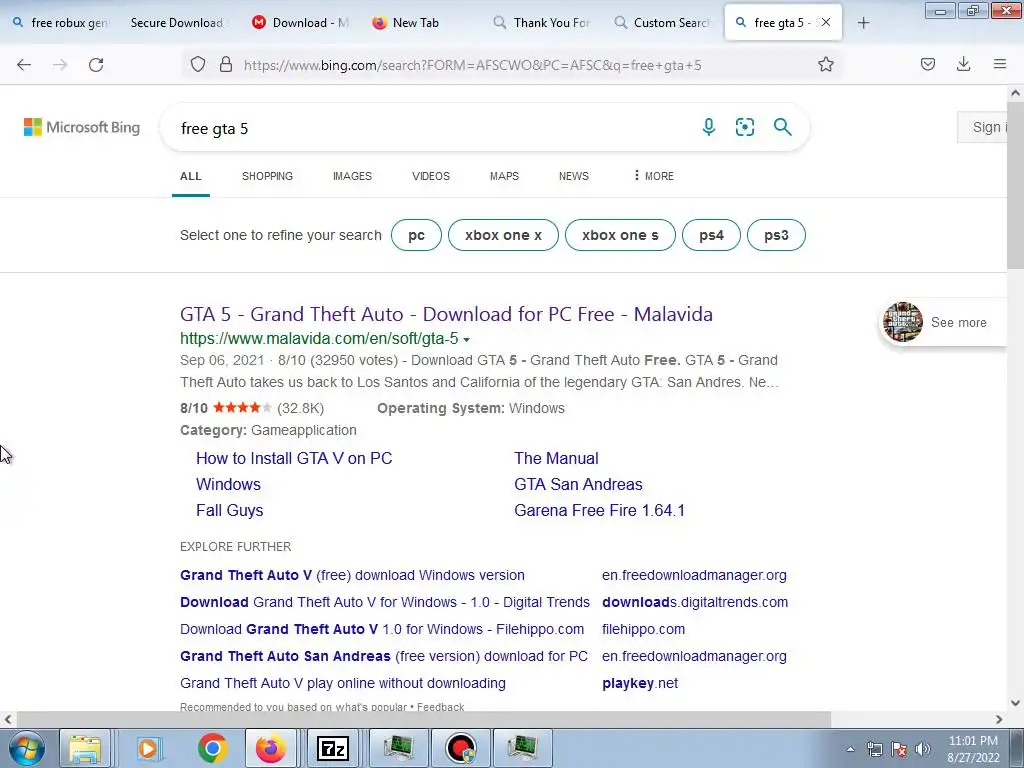The width and height of the screenshot is (1024, 768).
Task: Click the forward navigation arrow
Action: point(60,65)
